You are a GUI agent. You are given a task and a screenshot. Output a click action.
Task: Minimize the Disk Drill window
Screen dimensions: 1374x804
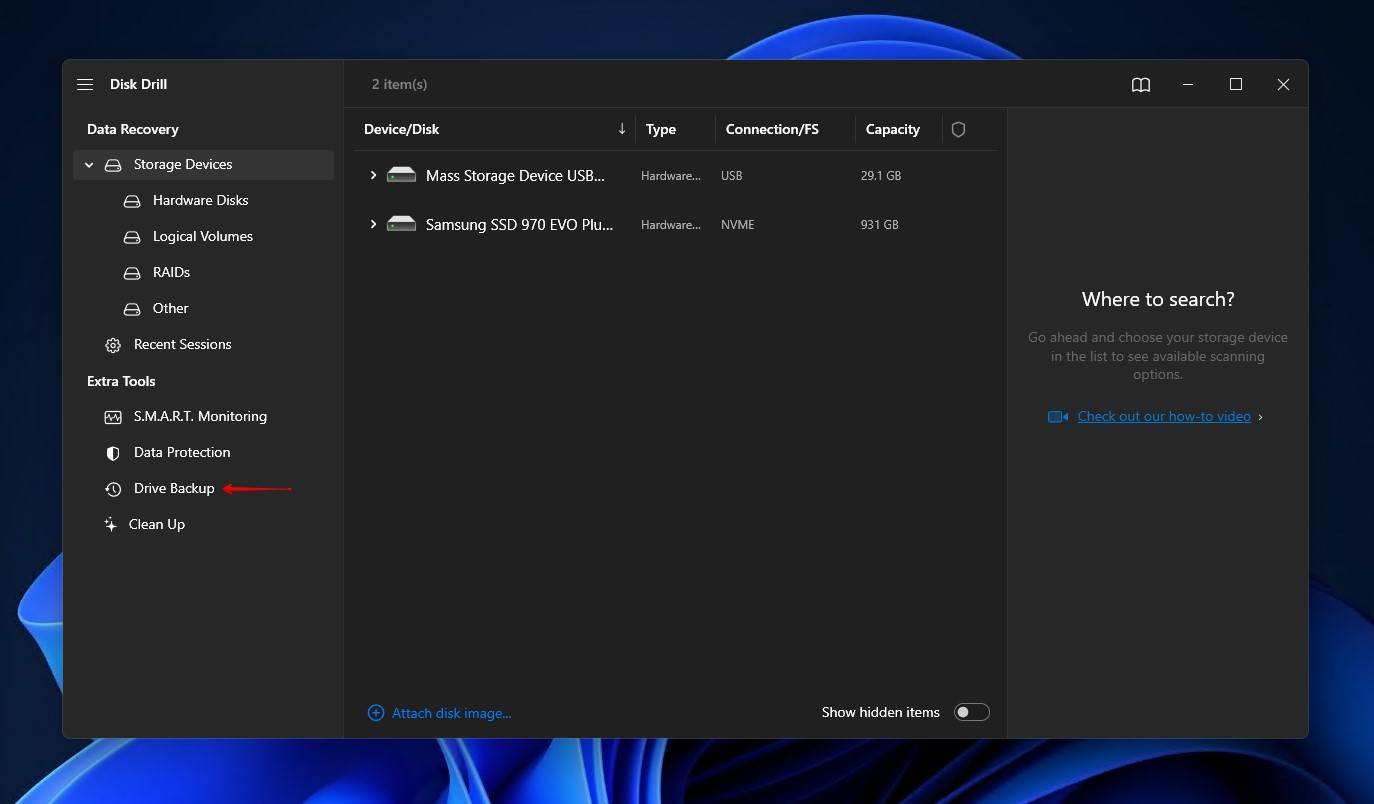[x=1188, y=85]
